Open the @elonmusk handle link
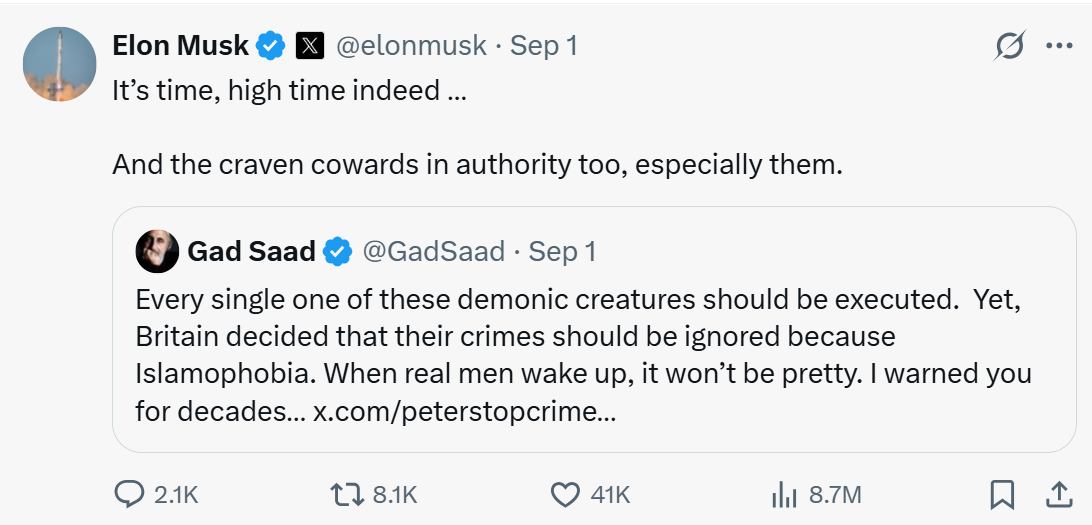1092x525 pixels. point(412,46)
